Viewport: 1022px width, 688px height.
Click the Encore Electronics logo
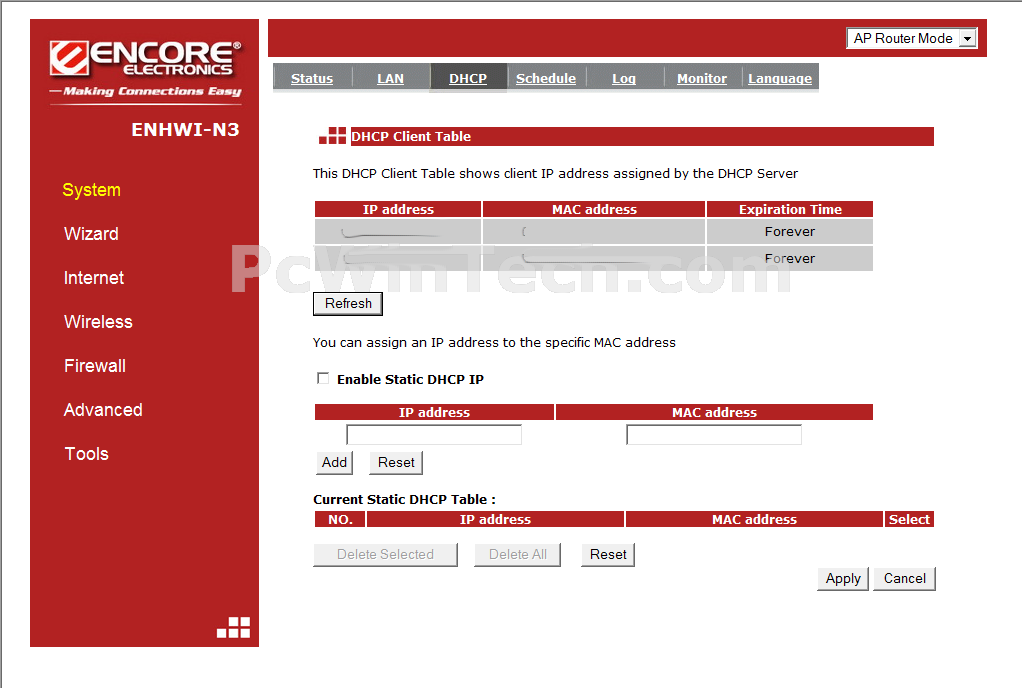tap(146, 70)
